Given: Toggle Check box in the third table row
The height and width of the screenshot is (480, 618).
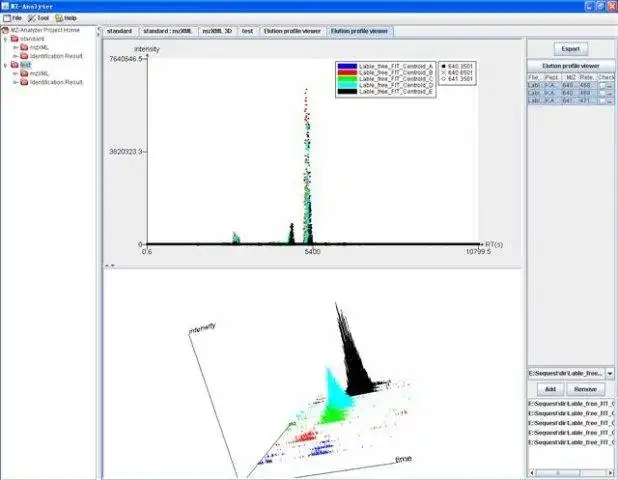Looking at the screenshot, I should [x=602, y=101].
